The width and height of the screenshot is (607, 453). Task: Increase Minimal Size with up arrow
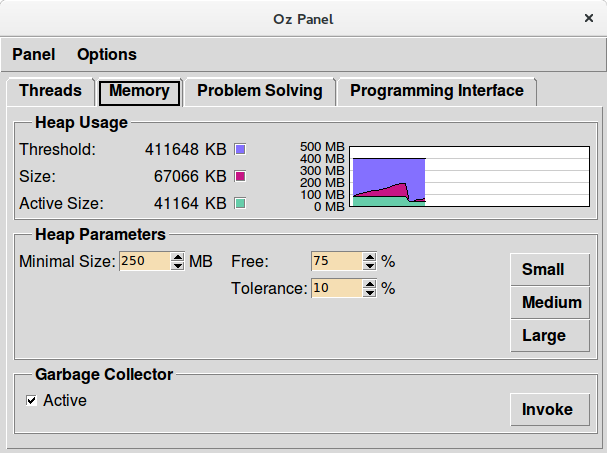tap(178, 257)
